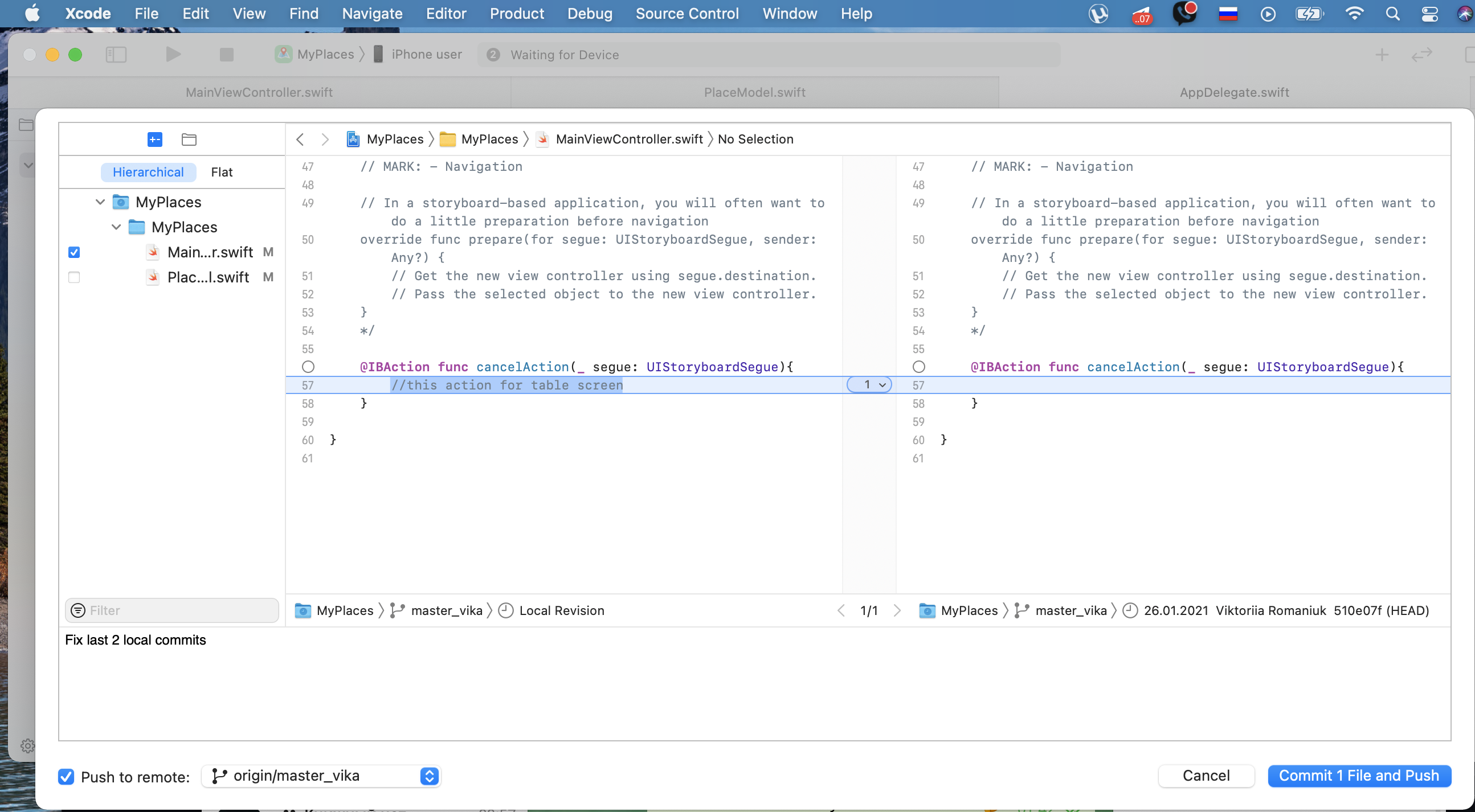Check the Plac...l.swift file checkbox
This screenshot has width=1475, height=812.
(74, 277)
